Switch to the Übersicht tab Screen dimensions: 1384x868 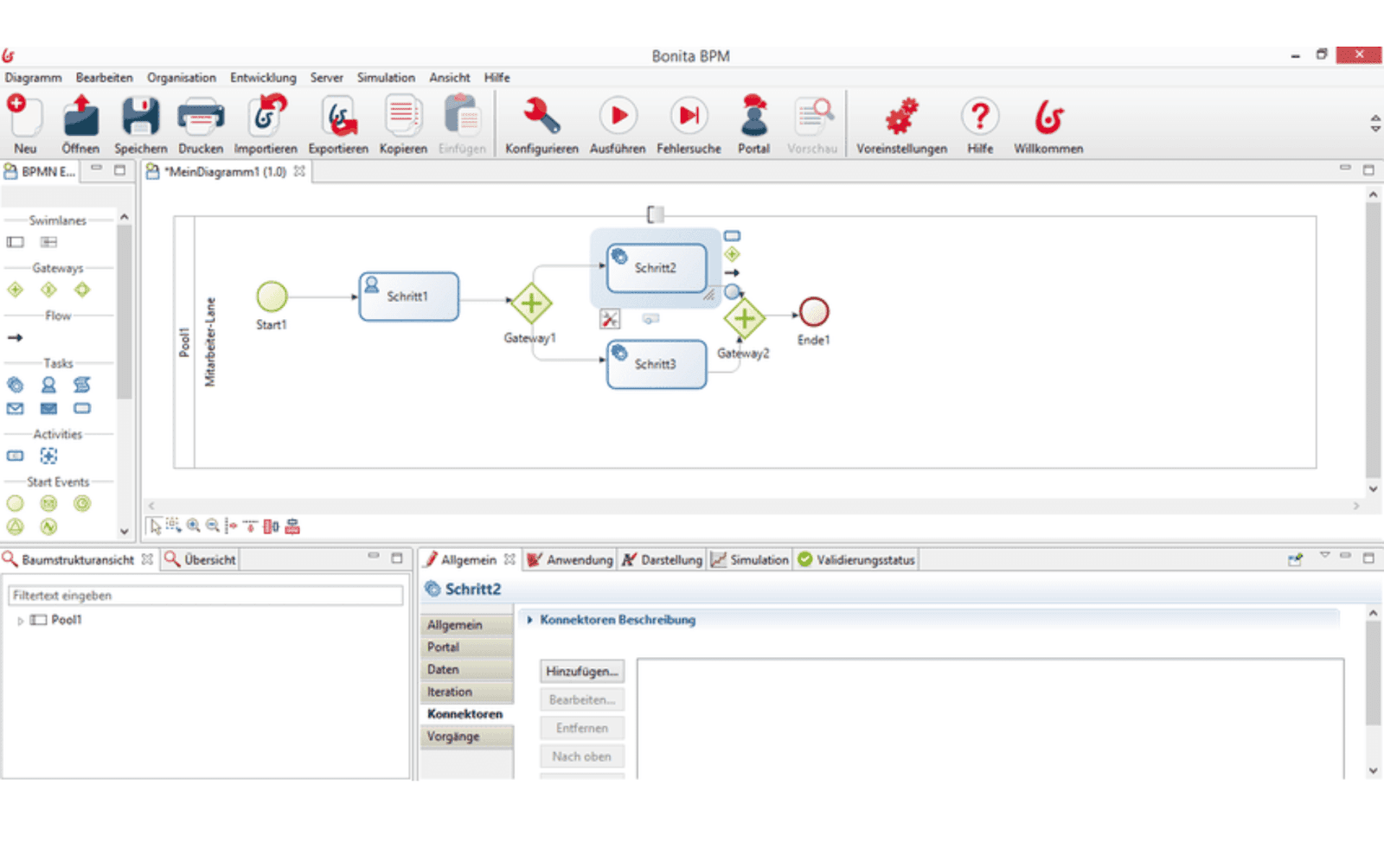pos(200,560)
